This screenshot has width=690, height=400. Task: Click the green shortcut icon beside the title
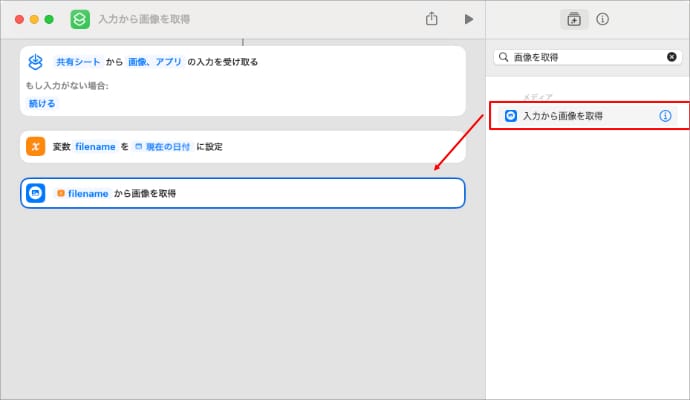pos(80,19)
